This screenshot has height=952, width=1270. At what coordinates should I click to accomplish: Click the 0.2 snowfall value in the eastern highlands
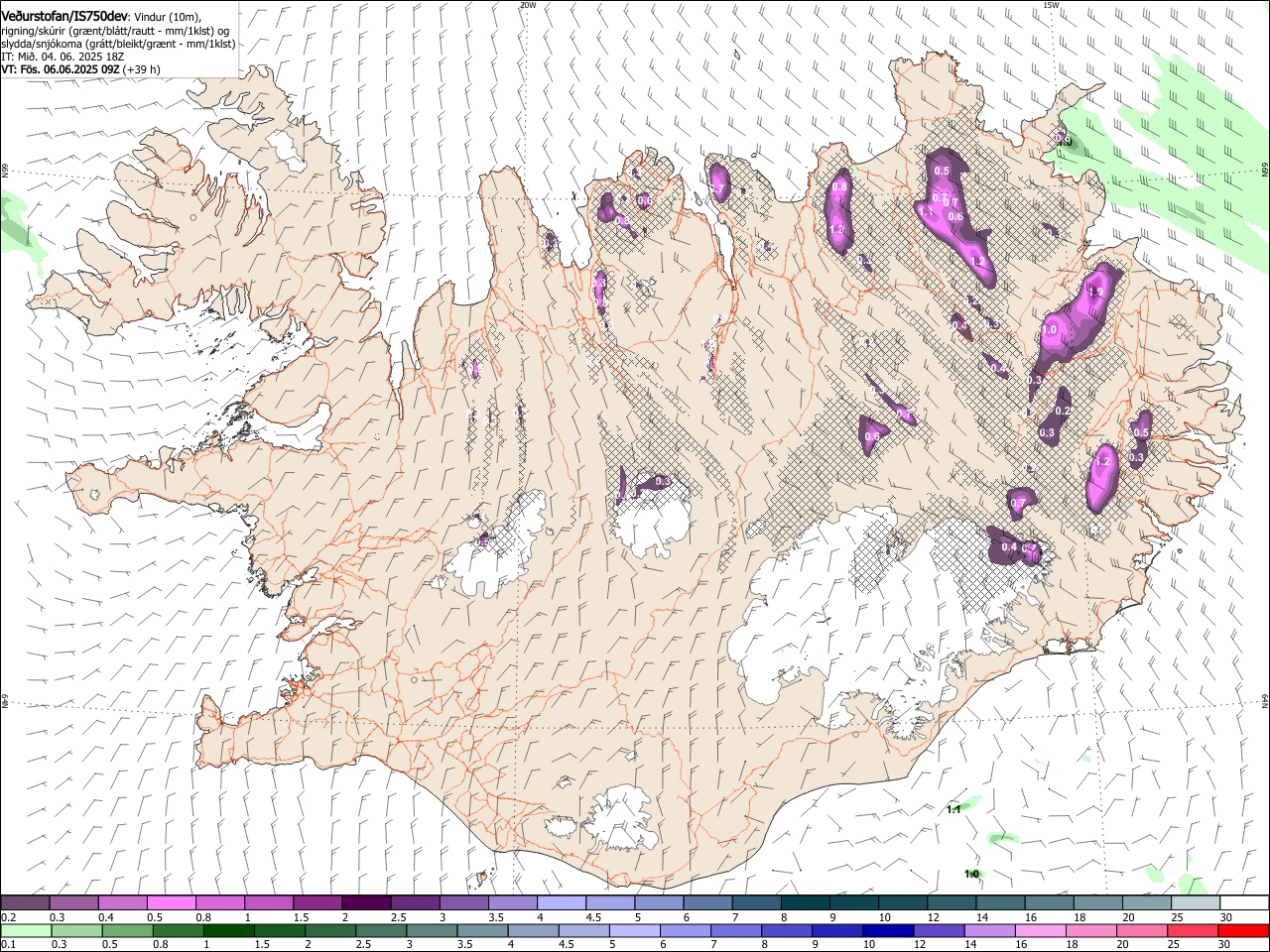click(1063, 411)
